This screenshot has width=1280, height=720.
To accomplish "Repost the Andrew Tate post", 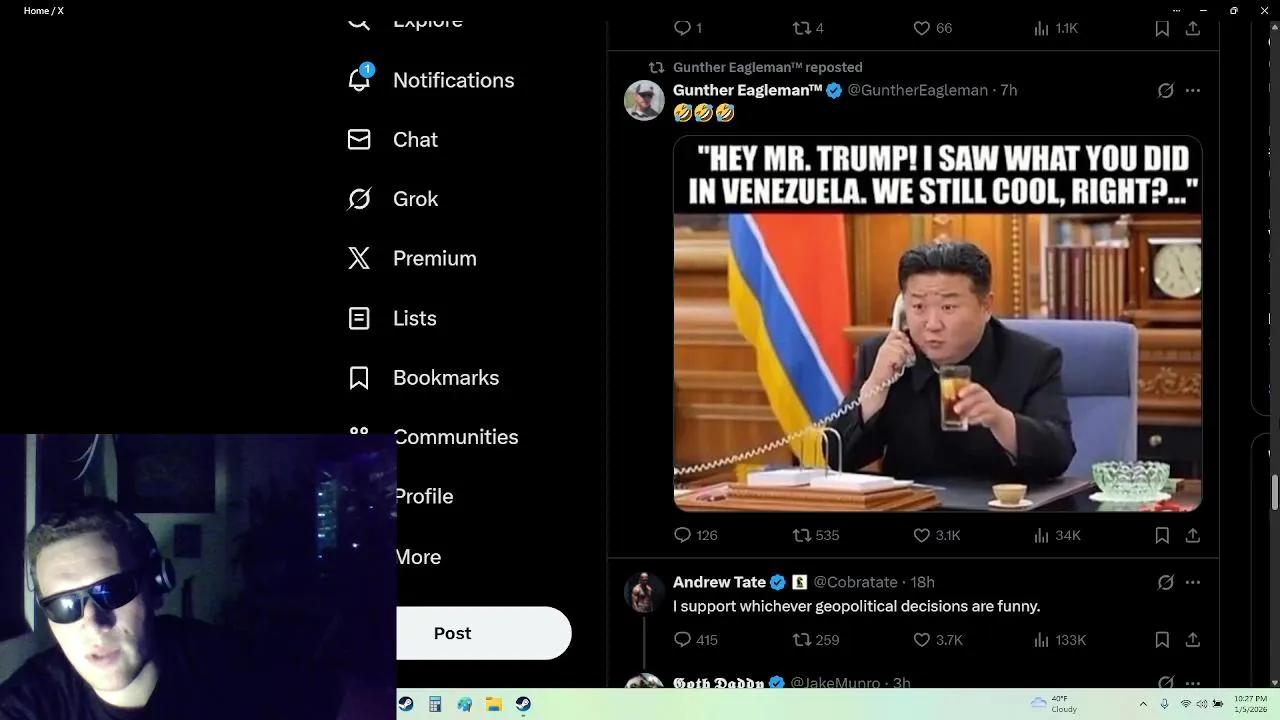I will point(802,639).
